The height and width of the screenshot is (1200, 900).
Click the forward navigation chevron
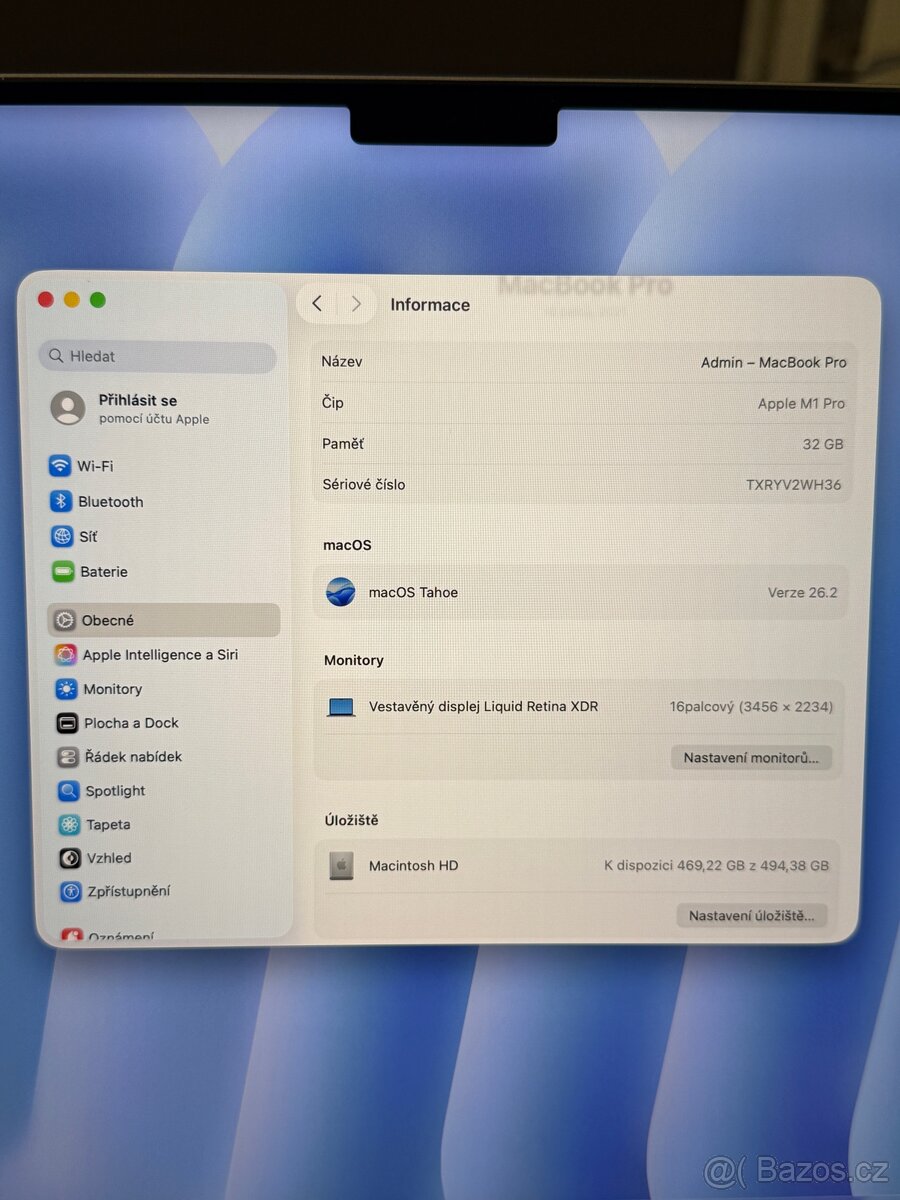point(356,303)
